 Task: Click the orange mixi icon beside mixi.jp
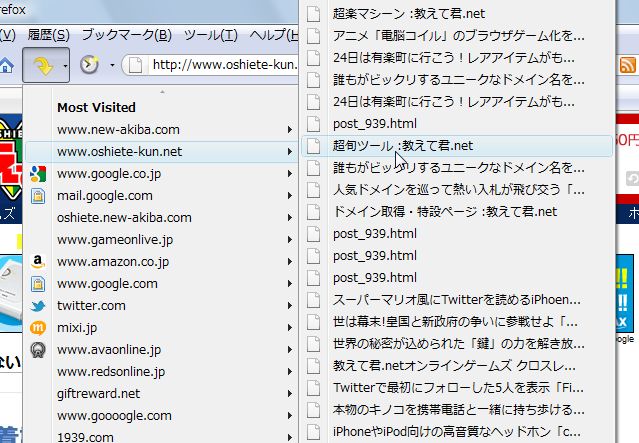coord(38,328)
